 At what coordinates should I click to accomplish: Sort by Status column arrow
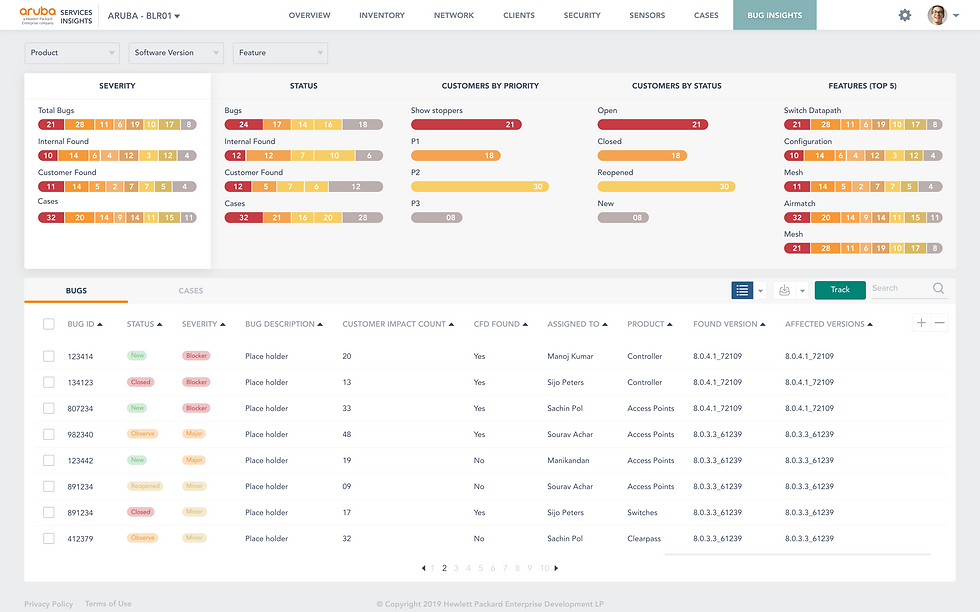click(159, 324)
